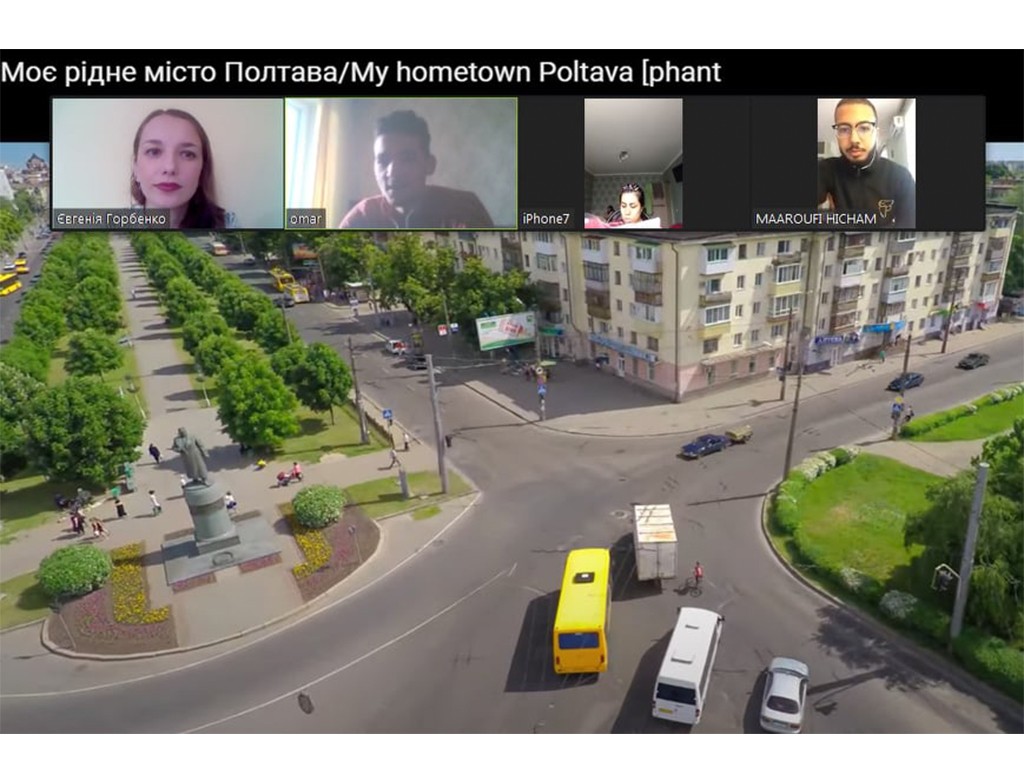The width and height of the screenshot is (1024, 768).
Task: Open the video title 'My hometown Poltava'
Action: [360, 72]
